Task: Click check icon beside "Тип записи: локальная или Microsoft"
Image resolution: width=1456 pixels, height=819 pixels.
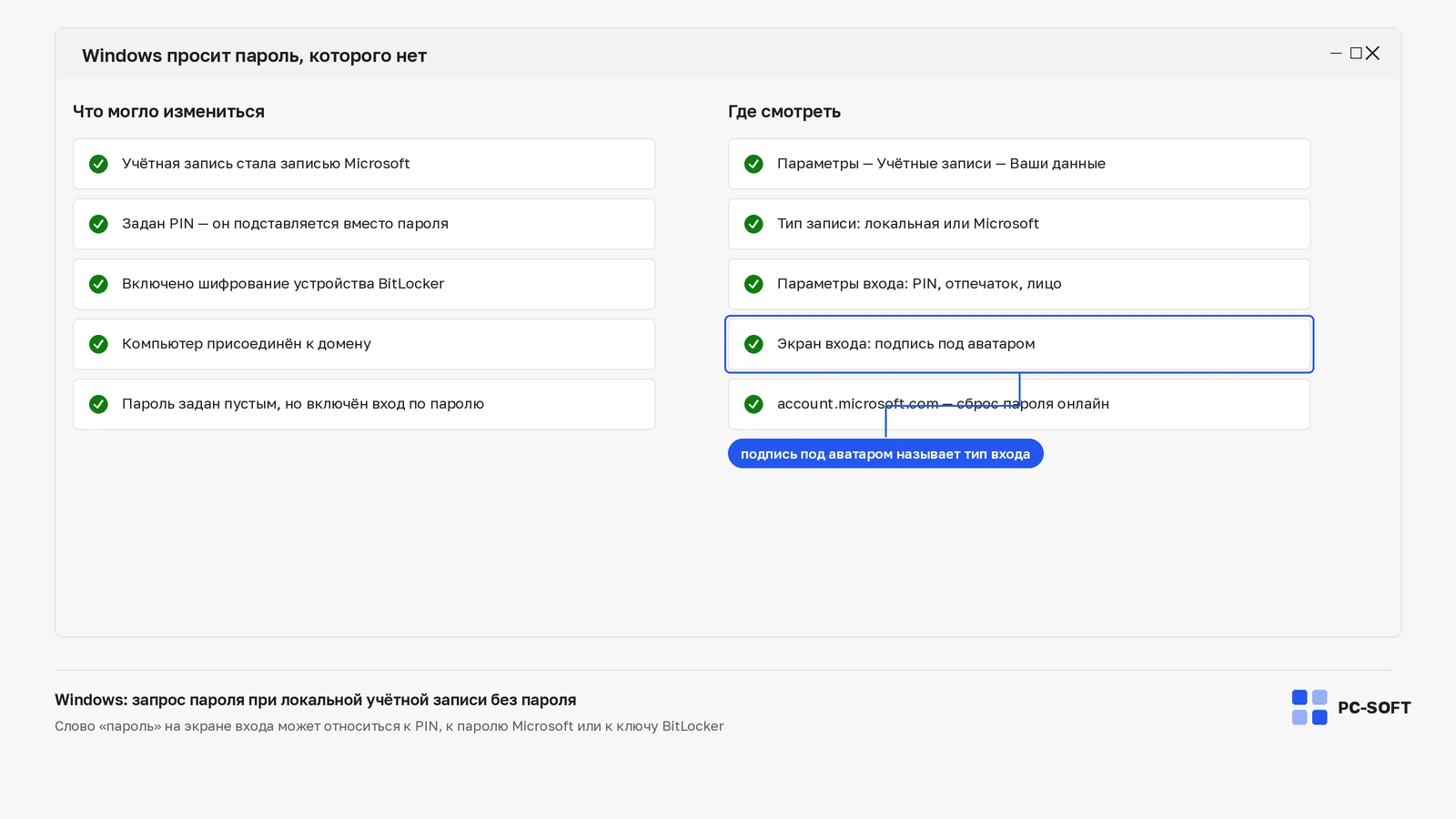Action: (x=753, y=224)
